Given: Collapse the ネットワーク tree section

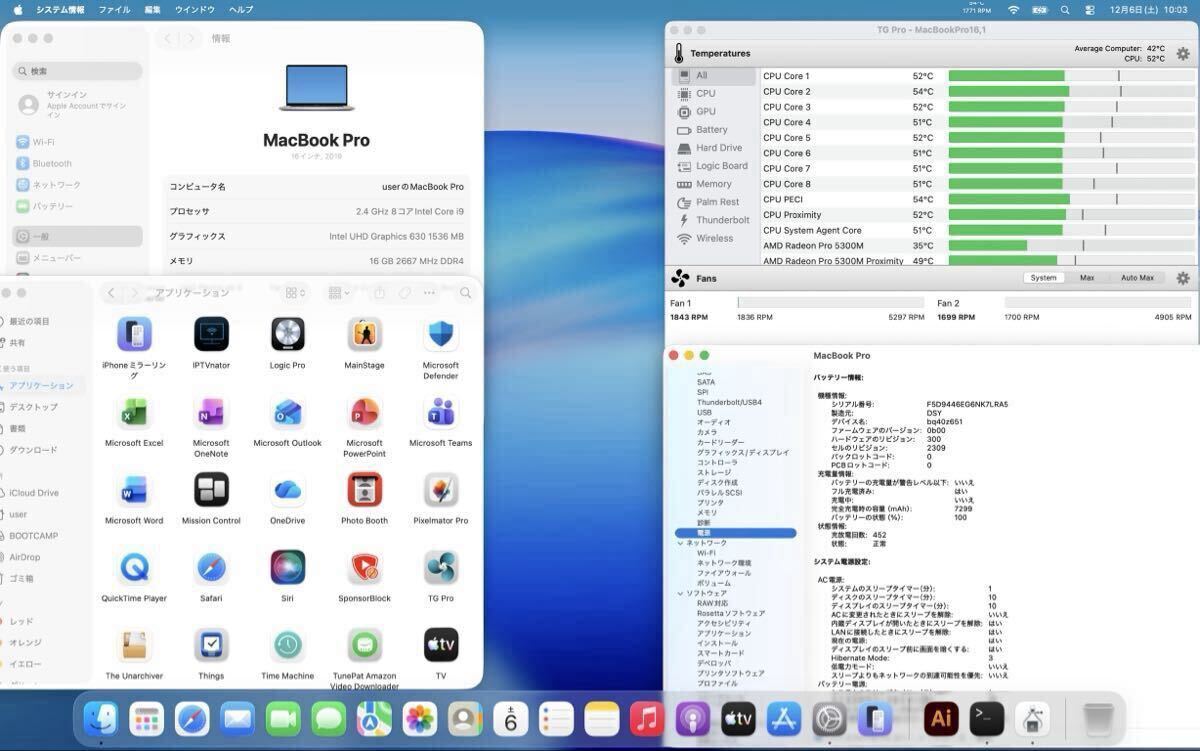Looking at the screenshot, I should pyautogui.click(x=680, y=543).
